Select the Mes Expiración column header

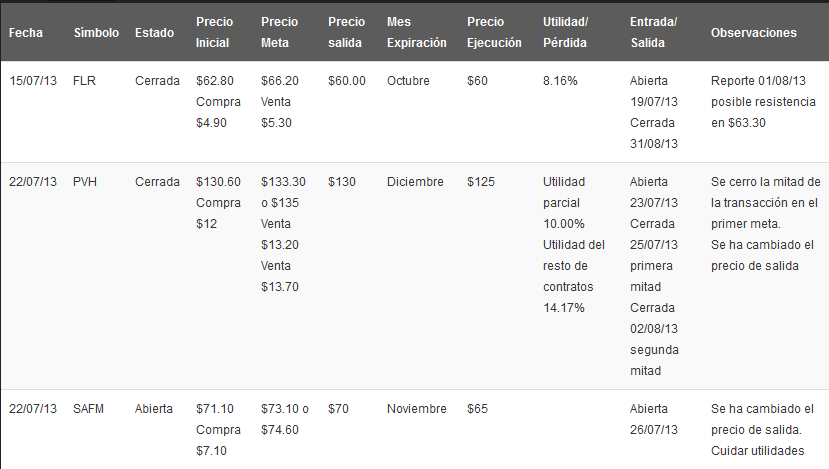(416, 32)
